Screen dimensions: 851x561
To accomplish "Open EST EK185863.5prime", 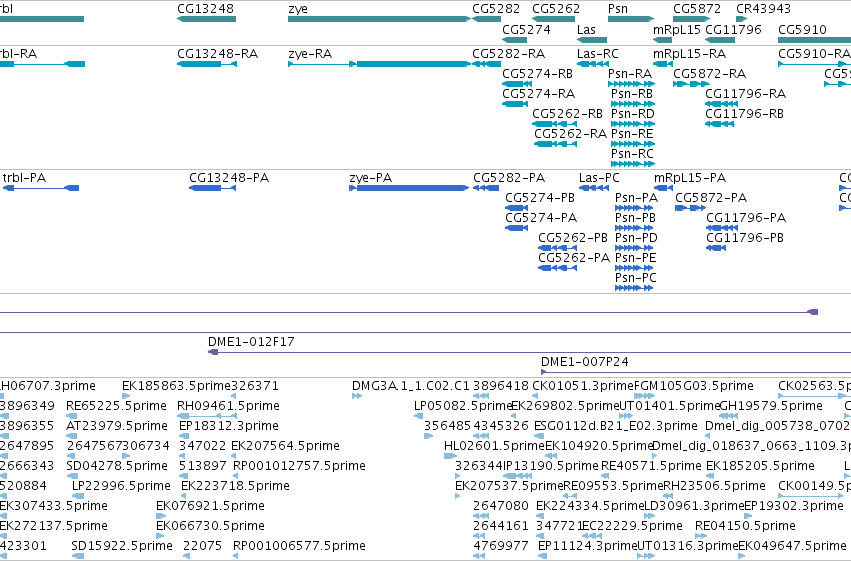I will coord(177,386).
